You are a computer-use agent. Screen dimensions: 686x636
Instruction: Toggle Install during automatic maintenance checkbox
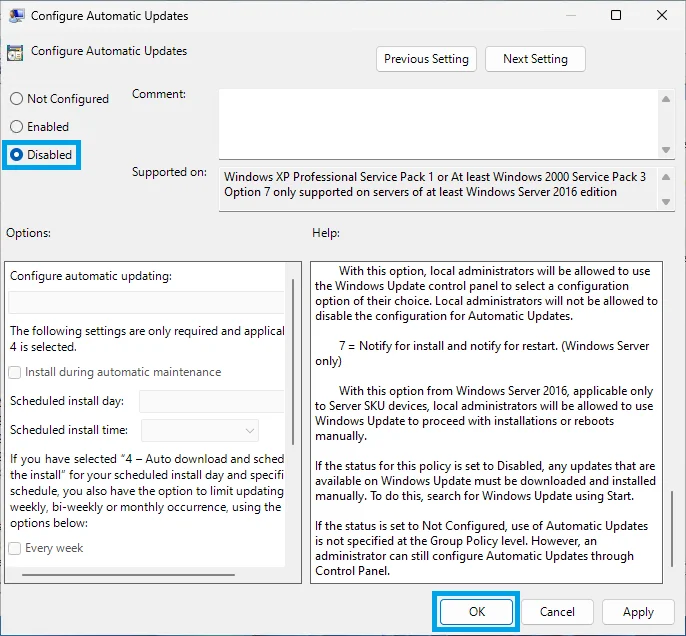pos(15,372)
